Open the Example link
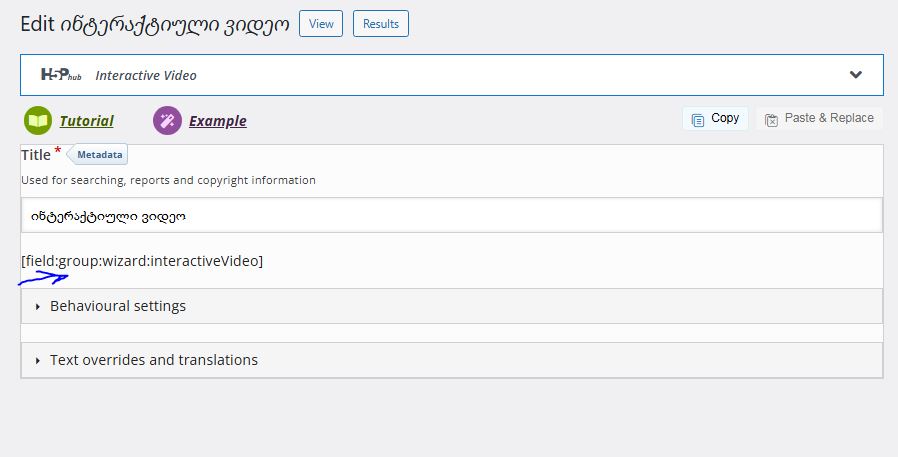The width and height of the screenshot is (898, 457). [218, 121]
